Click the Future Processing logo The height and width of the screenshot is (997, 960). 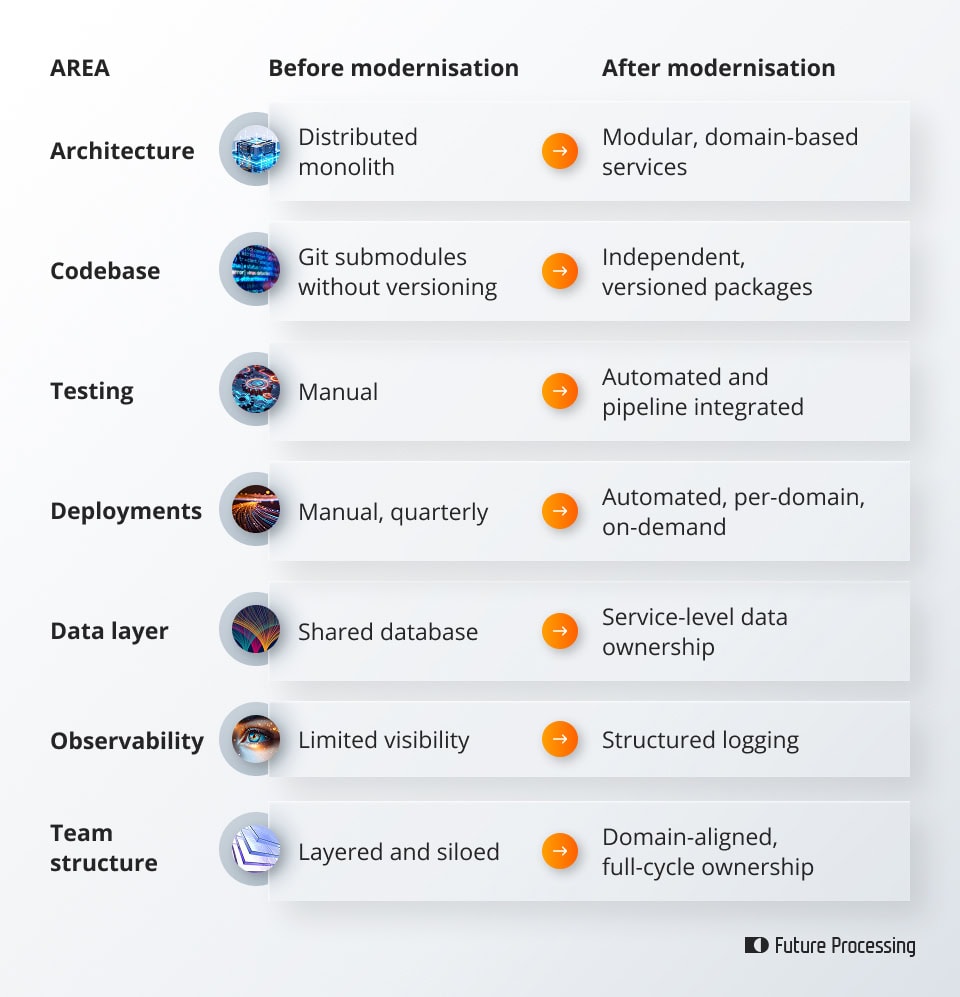(x=830, y=945)
